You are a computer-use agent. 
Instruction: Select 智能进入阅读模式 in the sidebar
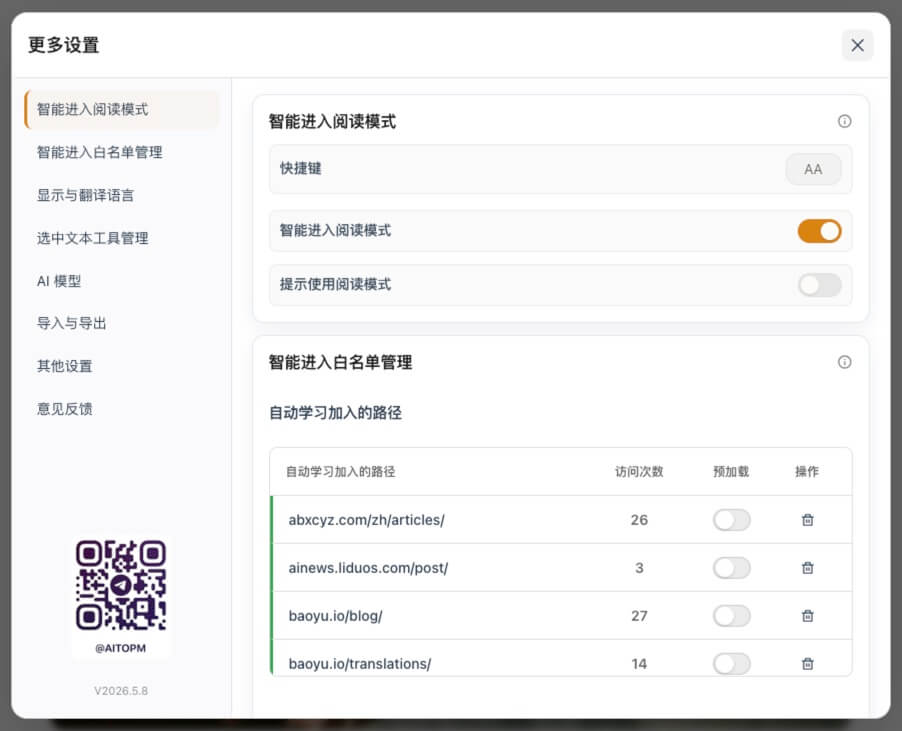click(122, 109)
